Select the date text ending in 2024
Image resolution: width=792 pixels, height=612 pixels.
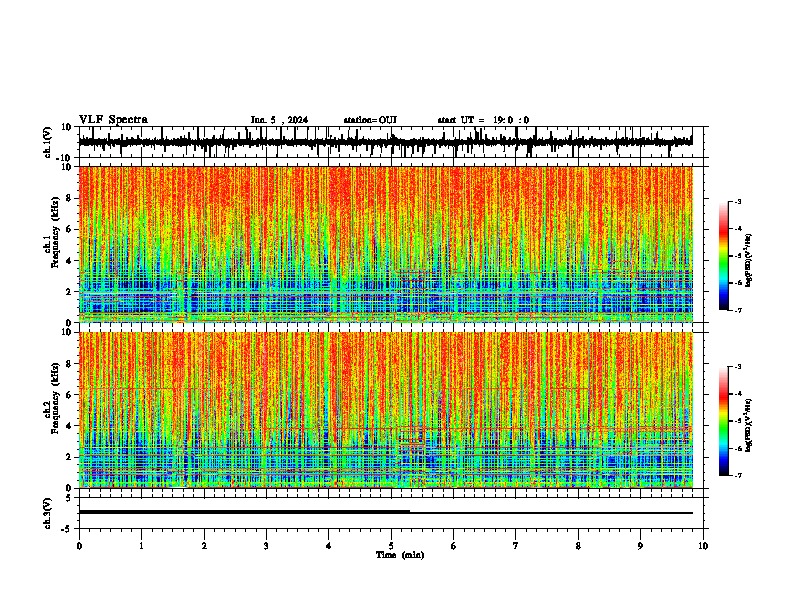pyautogui.click(x=279, y=120)
